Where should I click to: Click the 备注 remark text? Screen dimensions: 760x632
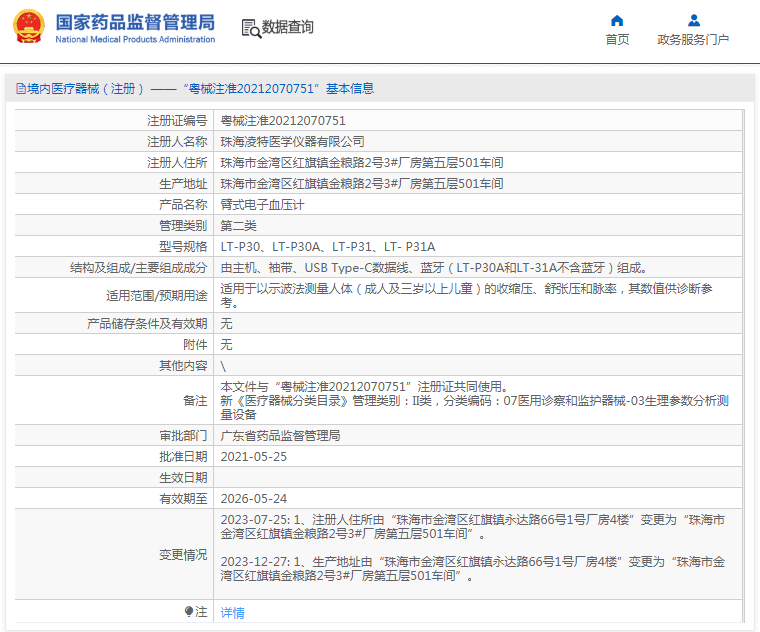475,400
